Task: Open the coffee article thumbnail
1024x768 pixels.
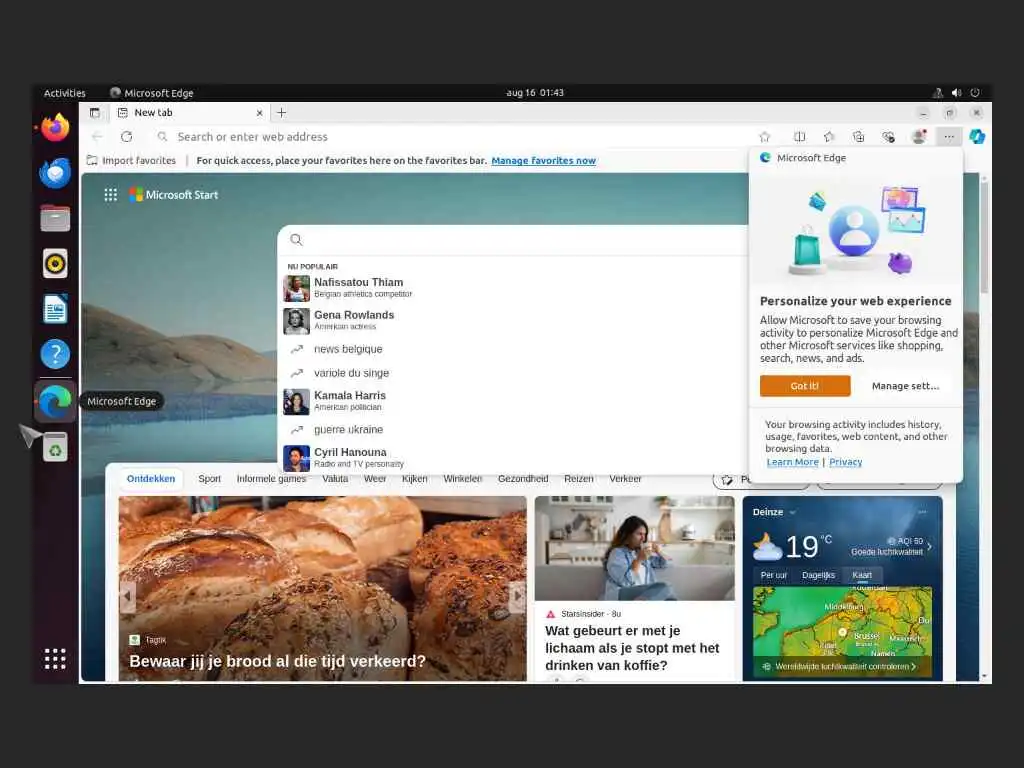Action: point(634,549)
